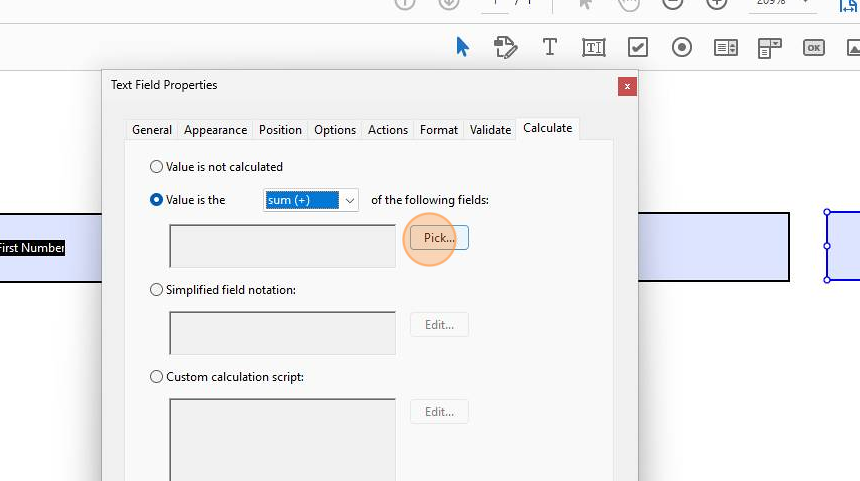Switch to the Appearance tab
Image resolution: width=860 pixels, height=481 pixels.
coord(216,130)
